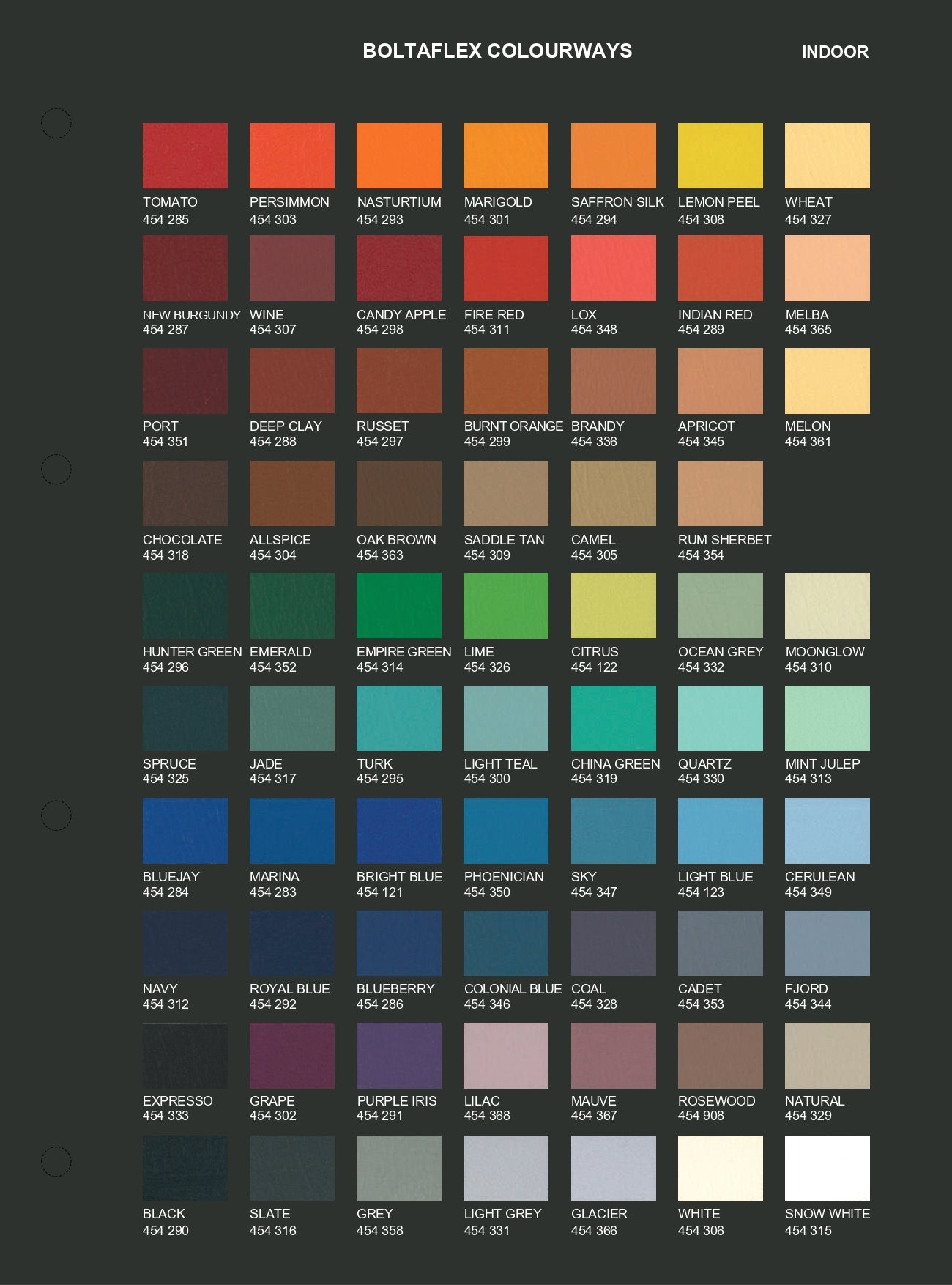Pick the Nasturtium orange swatch
Screen dimensions: 952x1285
click(399, 155)
